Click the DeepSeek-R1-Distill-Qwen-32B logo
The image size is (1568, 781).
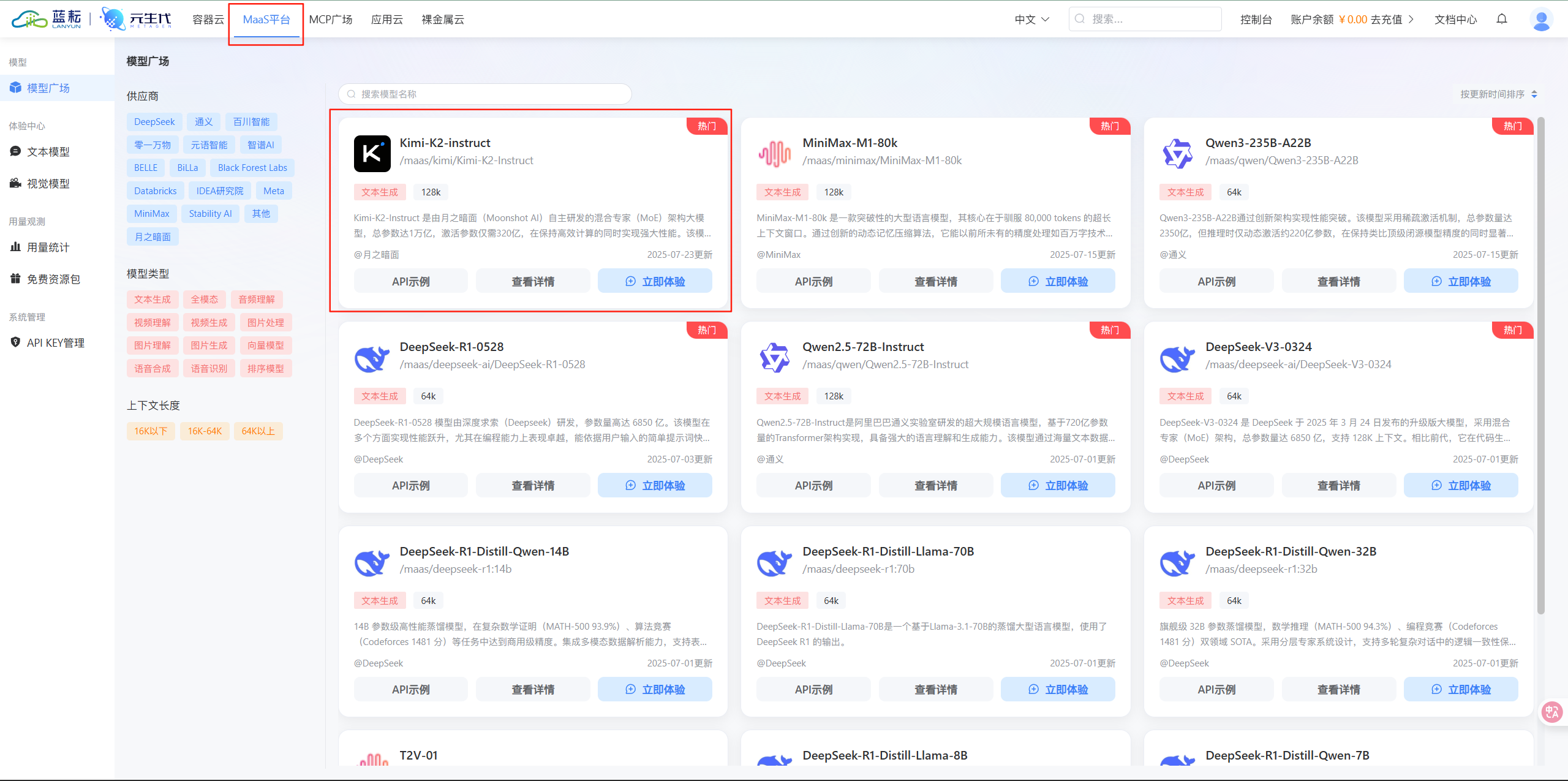[x=1177, y=562]
